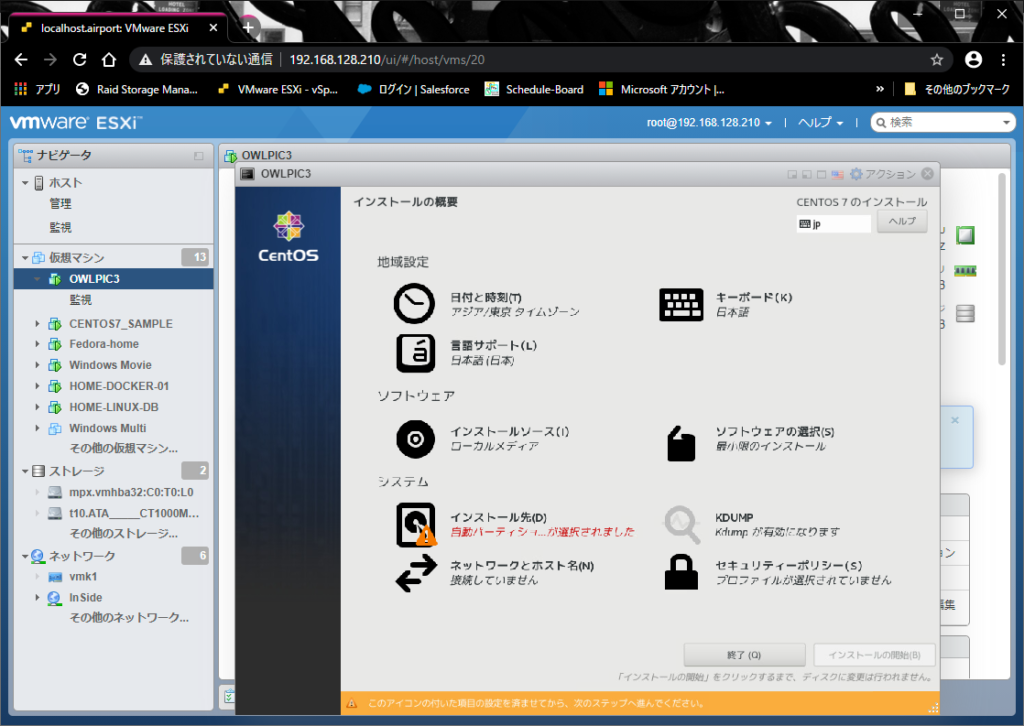
Task: Select the localhost.airport VMware ESXi browser tab
Action: click(x=116, y=28)
